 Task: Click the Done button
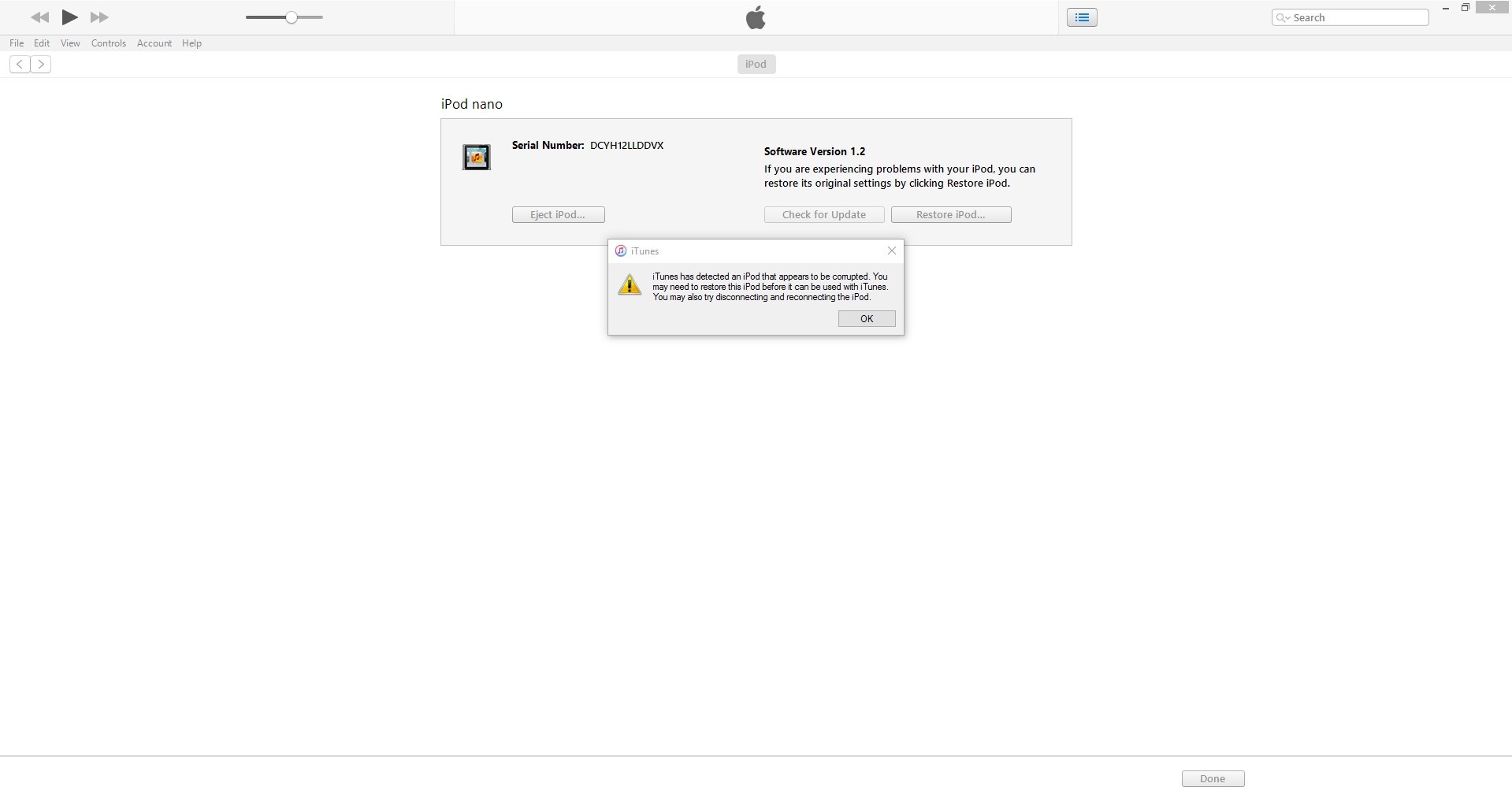point(1213,779)
